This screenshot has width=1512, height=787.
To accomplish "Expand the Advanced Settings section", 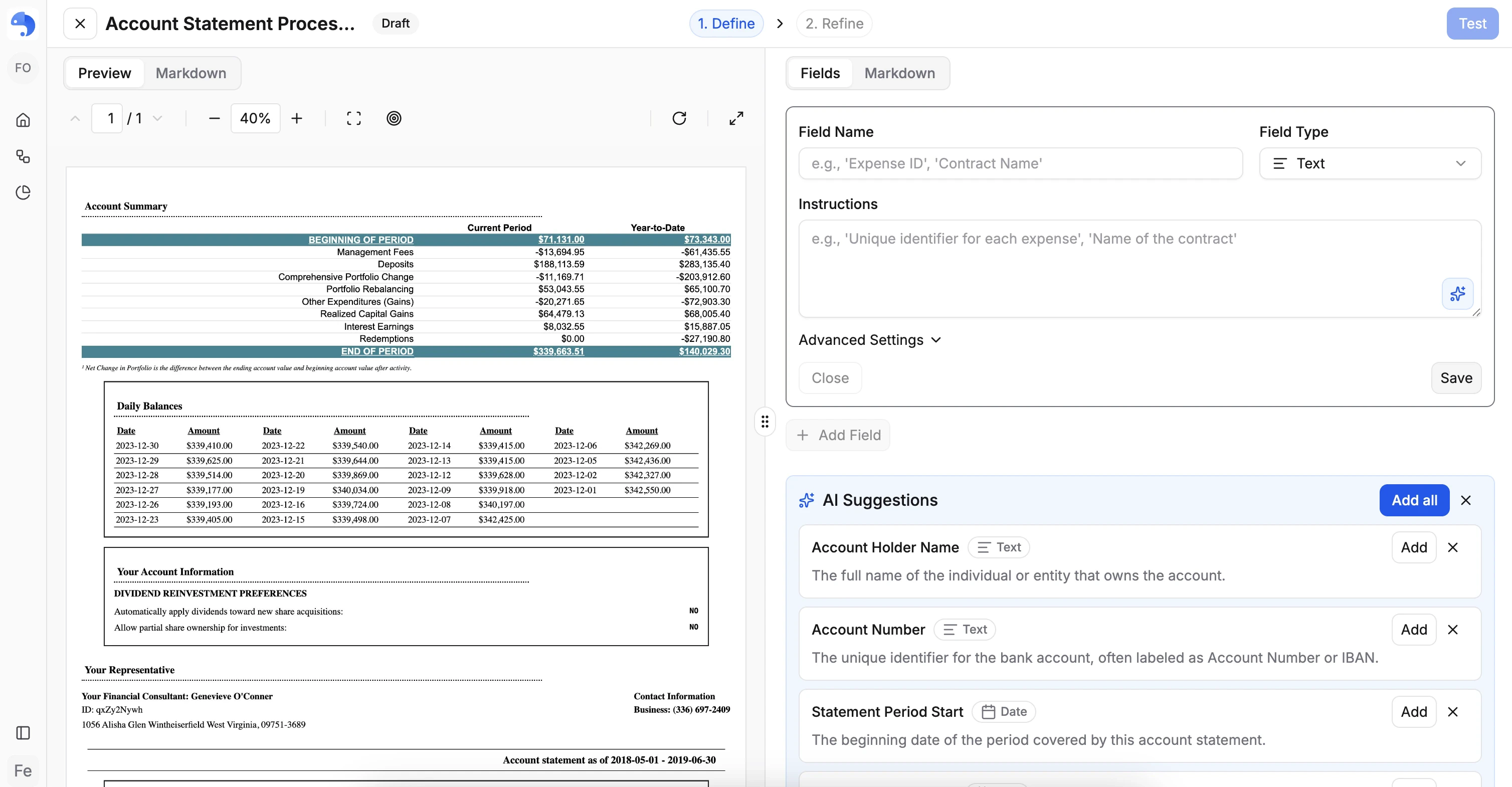I will click(x=869, y=340).
